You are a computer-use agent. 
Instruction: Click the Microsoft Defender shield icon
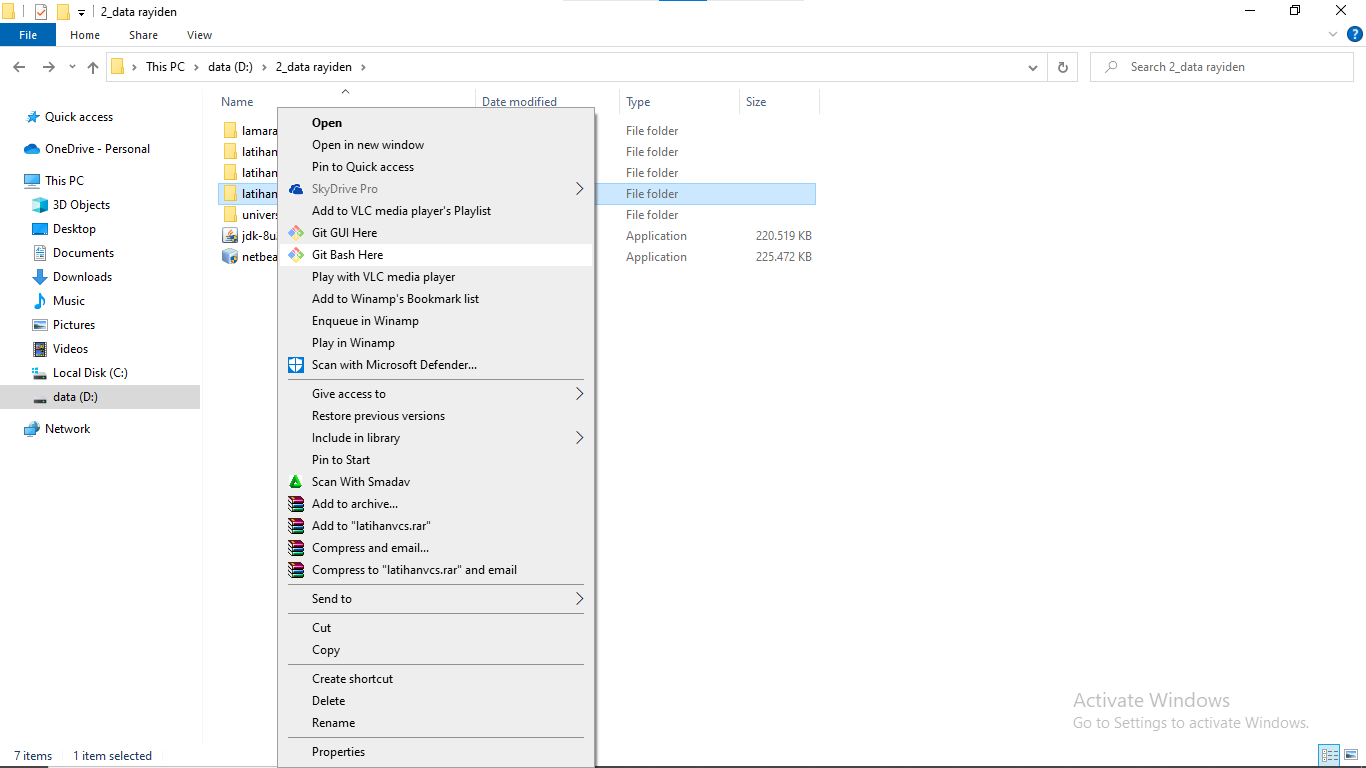coord(296,365)
